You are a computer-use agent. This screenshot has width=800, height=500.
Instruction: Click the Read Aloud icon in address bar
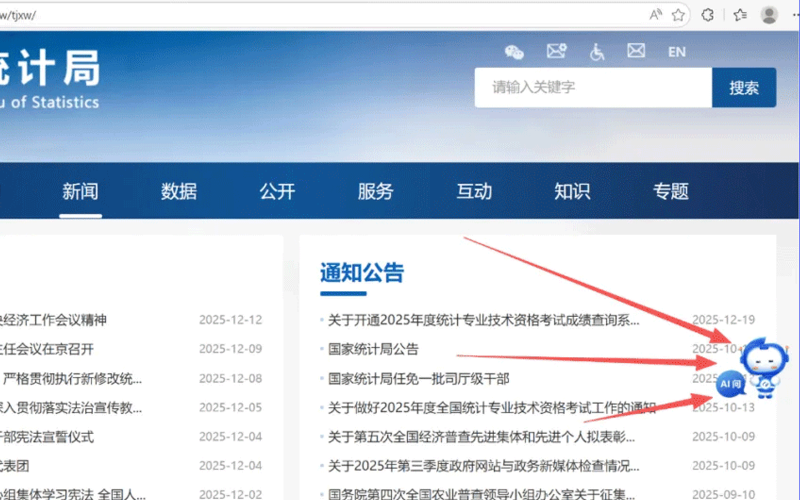coord(655,15)
